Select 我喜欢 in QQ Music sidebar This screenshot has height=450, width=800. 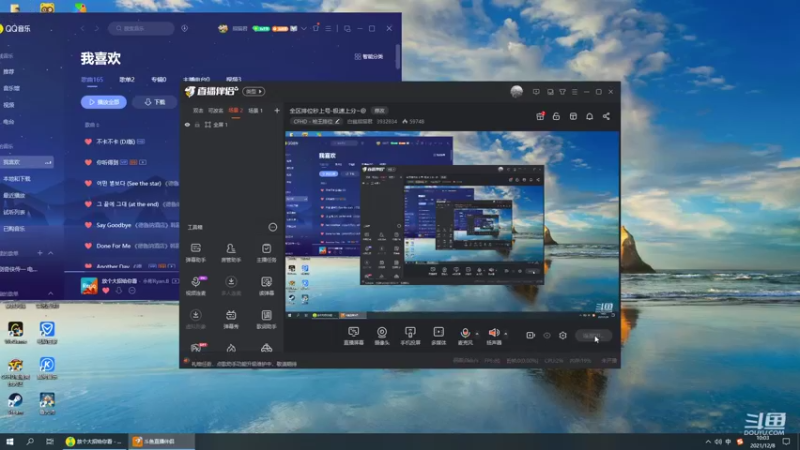pyautogui.click(x=27, y=162)
